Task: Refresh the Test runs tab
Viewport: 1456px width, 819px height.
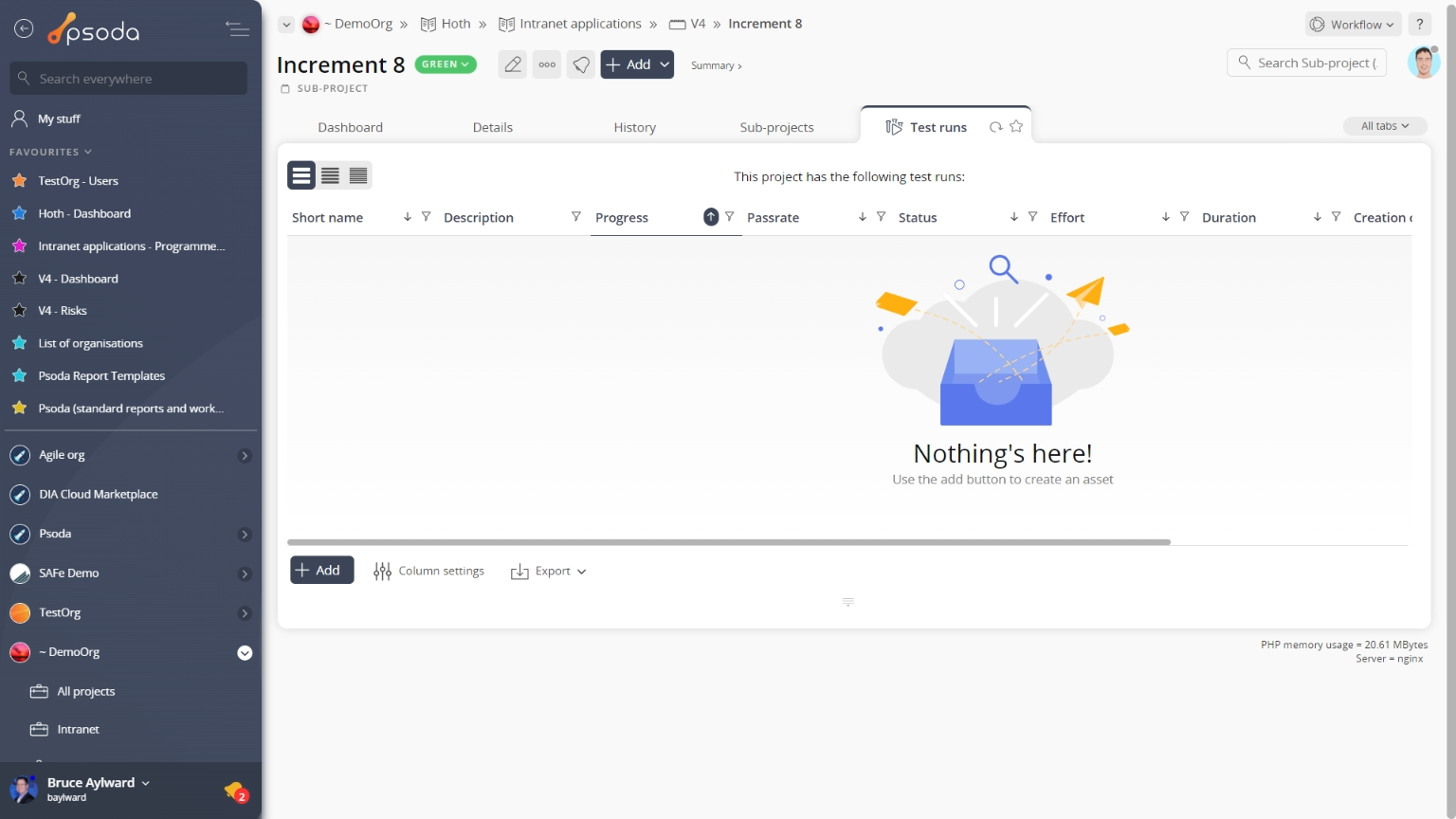Action: pyautogui.click(x=995, y=127)
